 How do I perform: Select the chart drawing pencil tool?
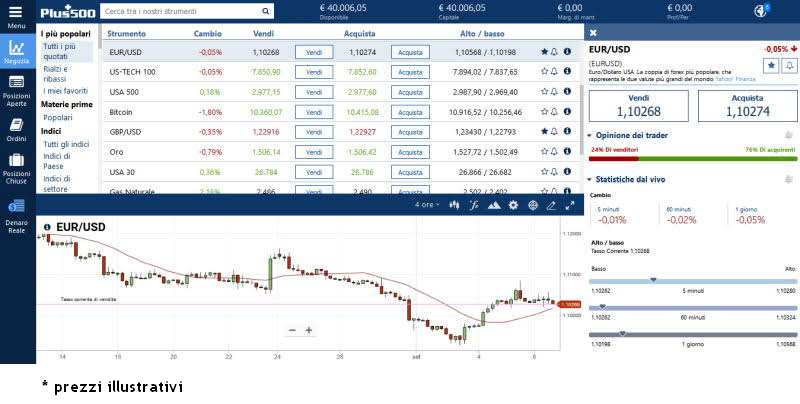tap(551, 205)
